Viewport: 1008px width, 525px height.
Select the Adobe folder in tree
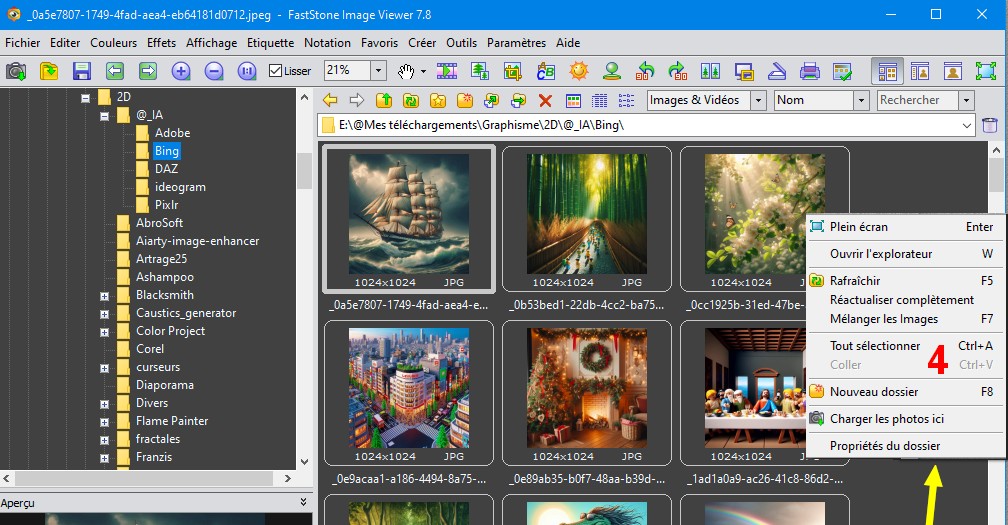click(x=172, y=133)
